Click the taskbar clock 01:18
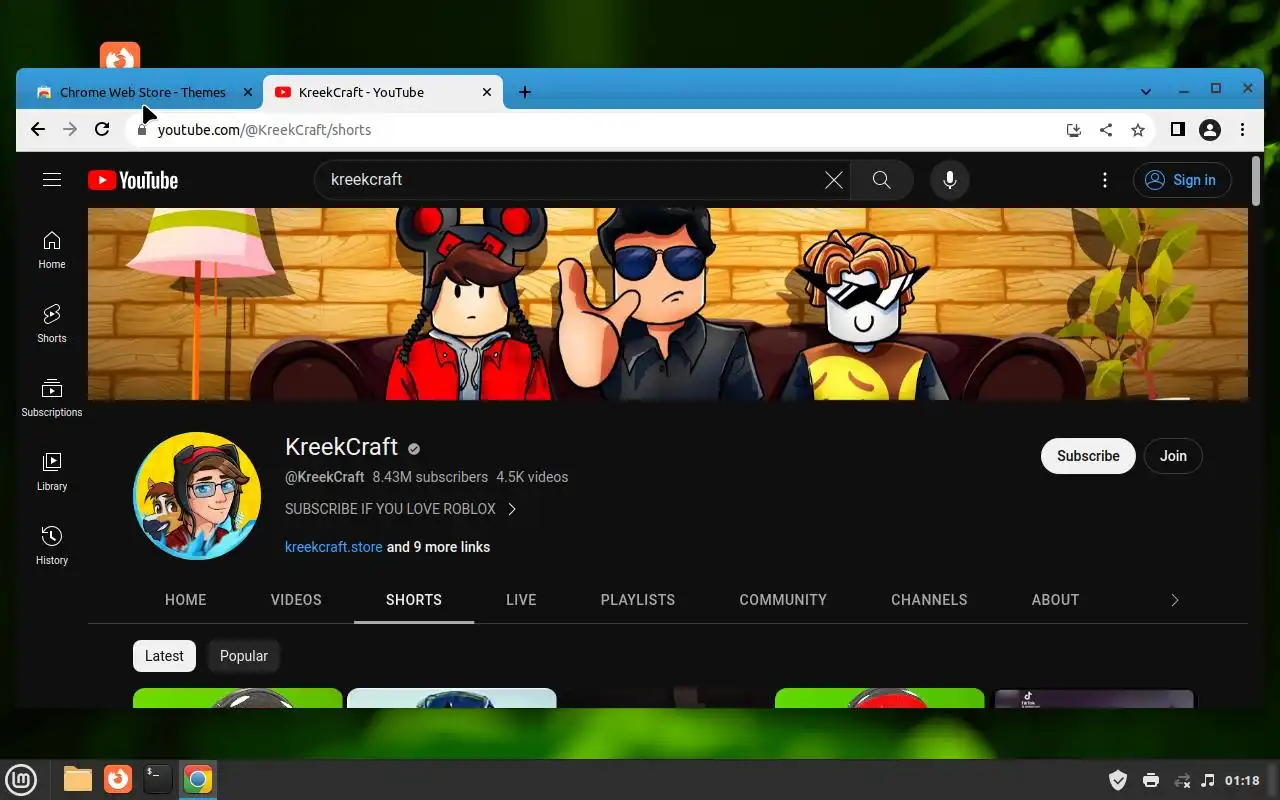The image size is (1280, 800). pyautogui.click(x=1242, y=780)
